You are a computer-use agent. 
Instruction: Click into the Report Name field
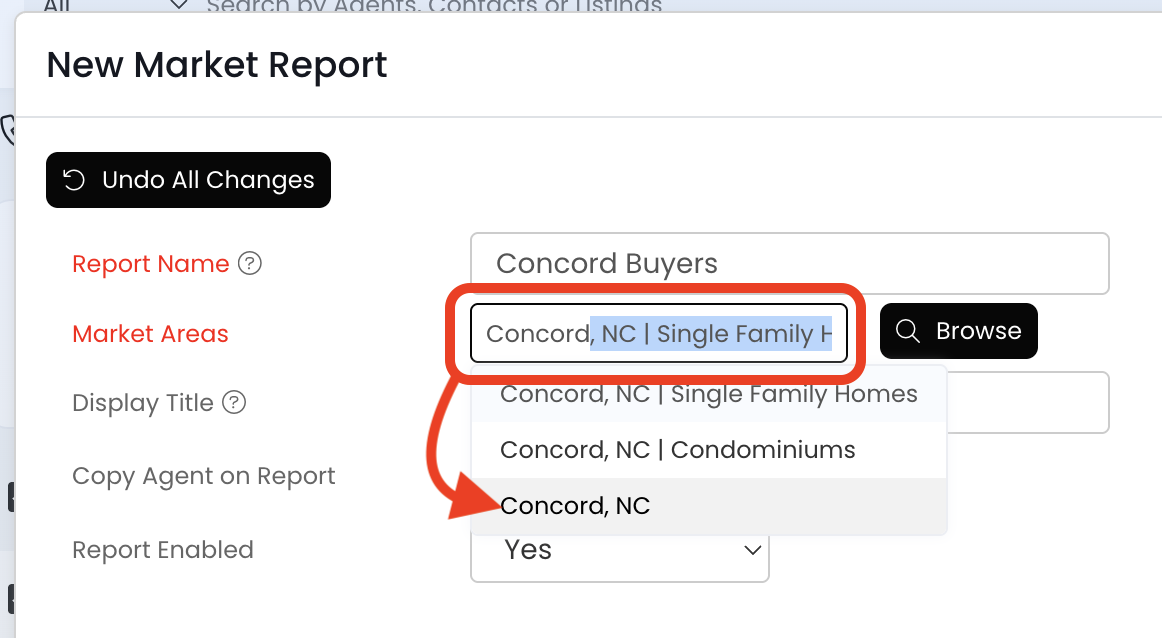point(789,264)
